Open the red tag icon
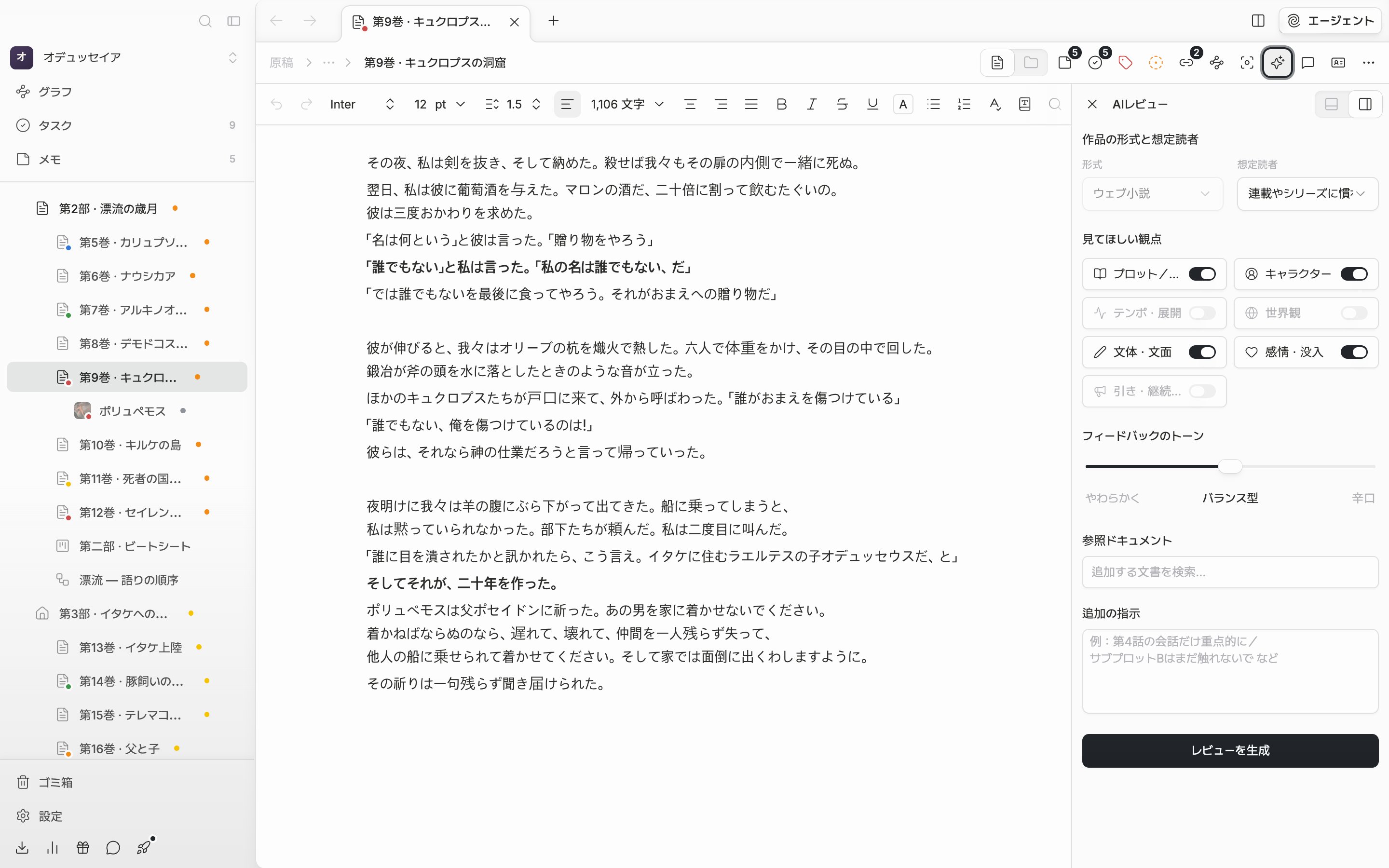 (1126, 62)
